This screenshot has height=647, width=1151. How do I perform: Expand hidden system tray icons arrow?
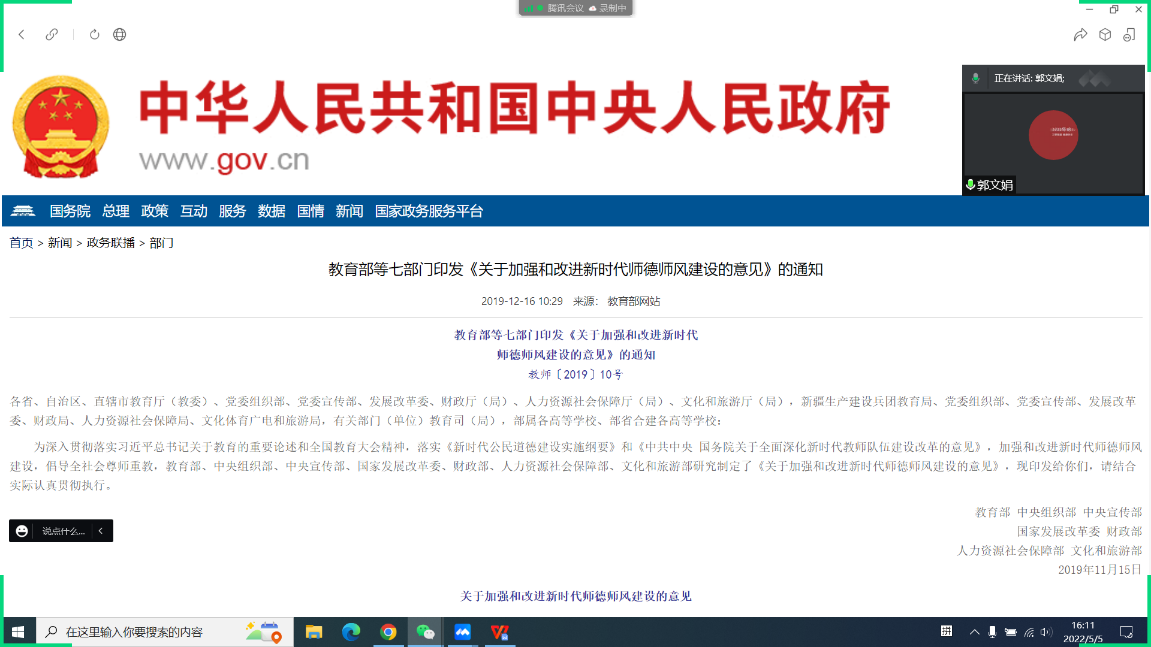(974, 632)
